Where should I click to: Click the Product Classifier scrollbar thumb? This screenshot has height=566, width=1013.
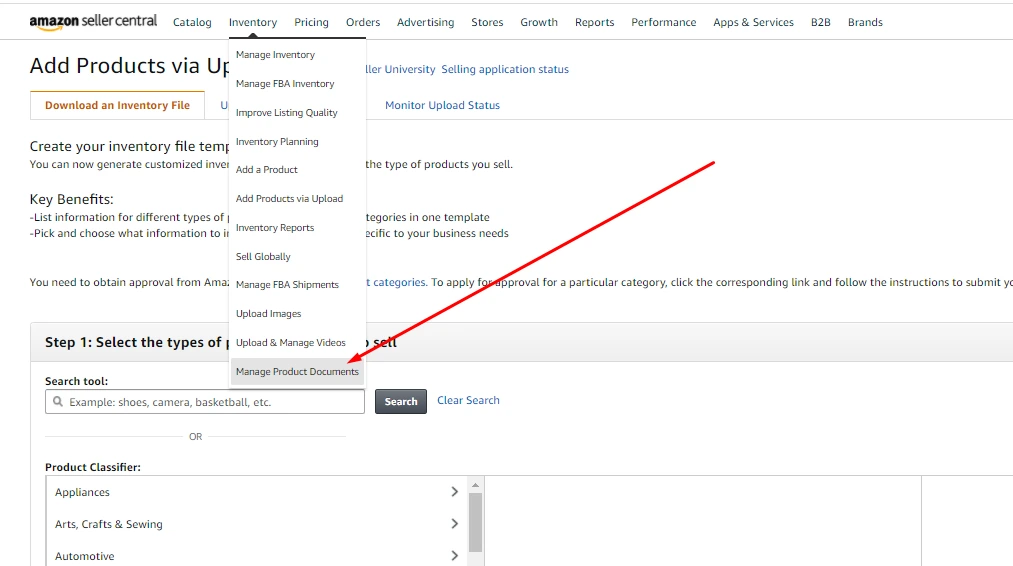click(475, 523)
